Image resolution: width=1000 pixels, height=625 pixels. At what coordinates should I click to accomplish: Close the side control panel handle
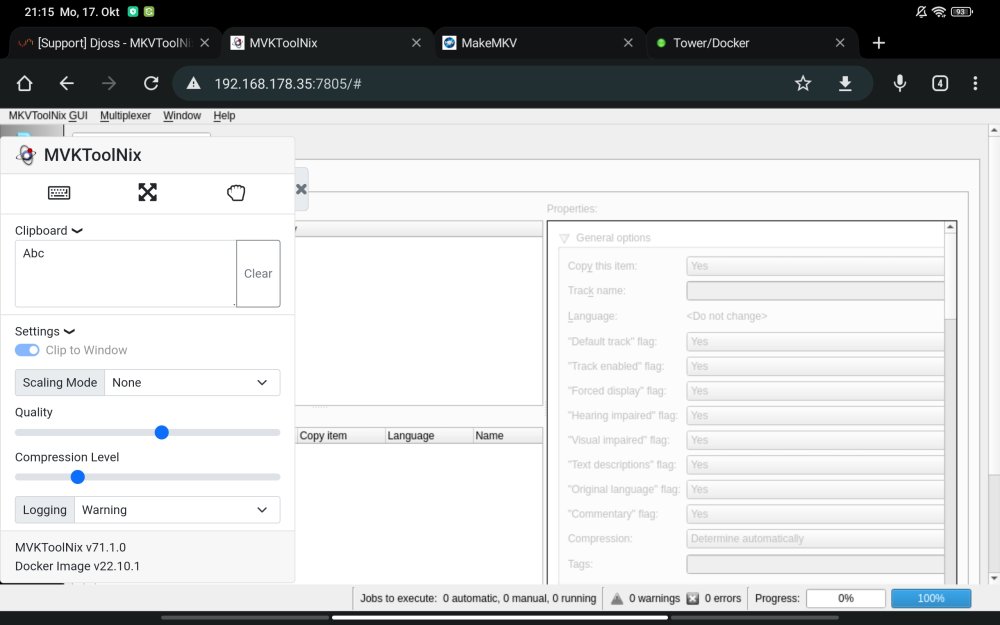click(302, 189)
